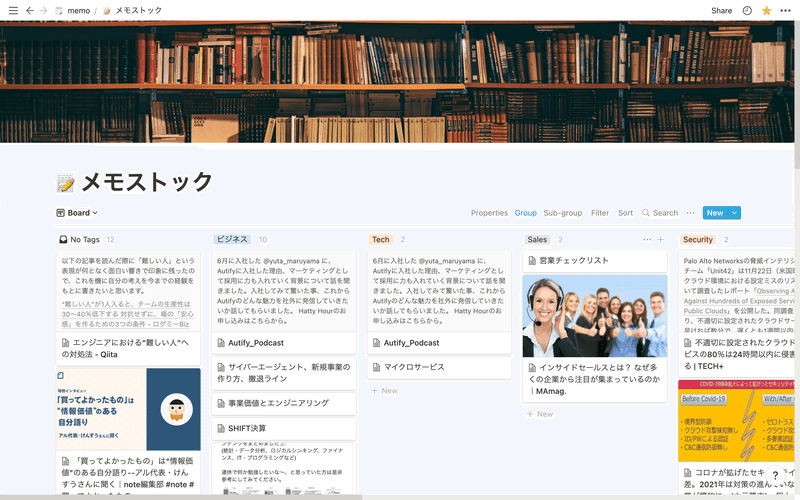Image resolution: width=800 pixels, height=500 pixels.
Task: Open the Filter menu
Action: tap(600, 213)
